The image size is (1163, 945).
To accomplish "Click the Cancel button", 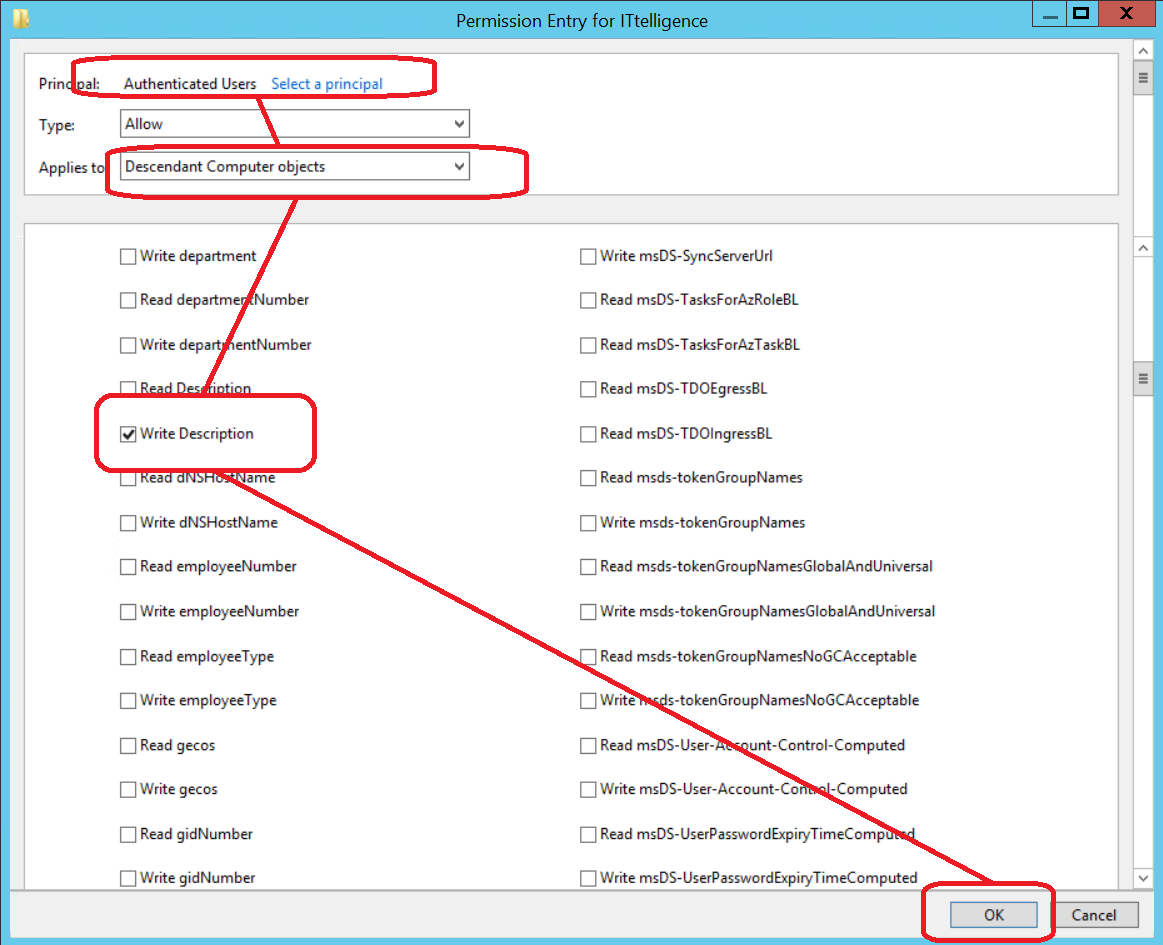I will (x=1093, y=915).
